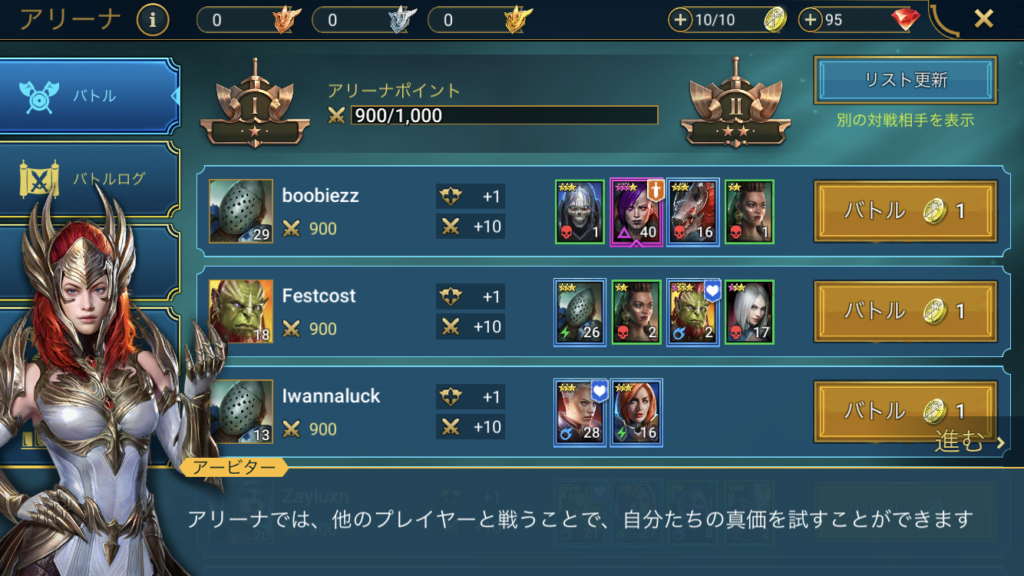The height and width of the screenshot is (576, 1024).
Task: Click the gold medal counter icon
Action: 518,20
